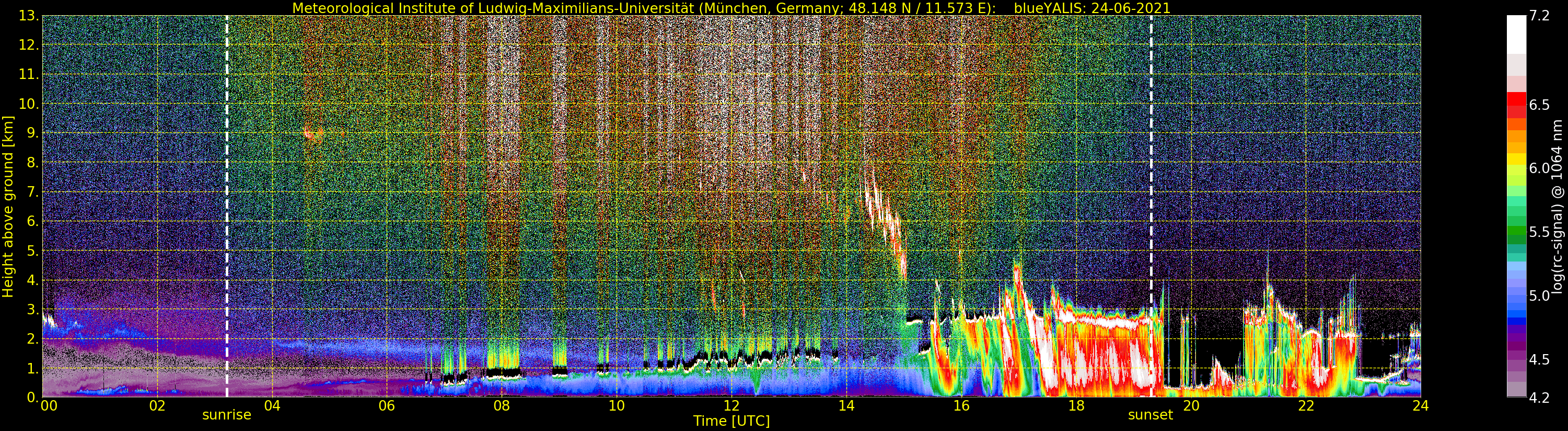Click the "04" tick on the time axis
Screen dimensions: 1568x431
coord(272,406)
